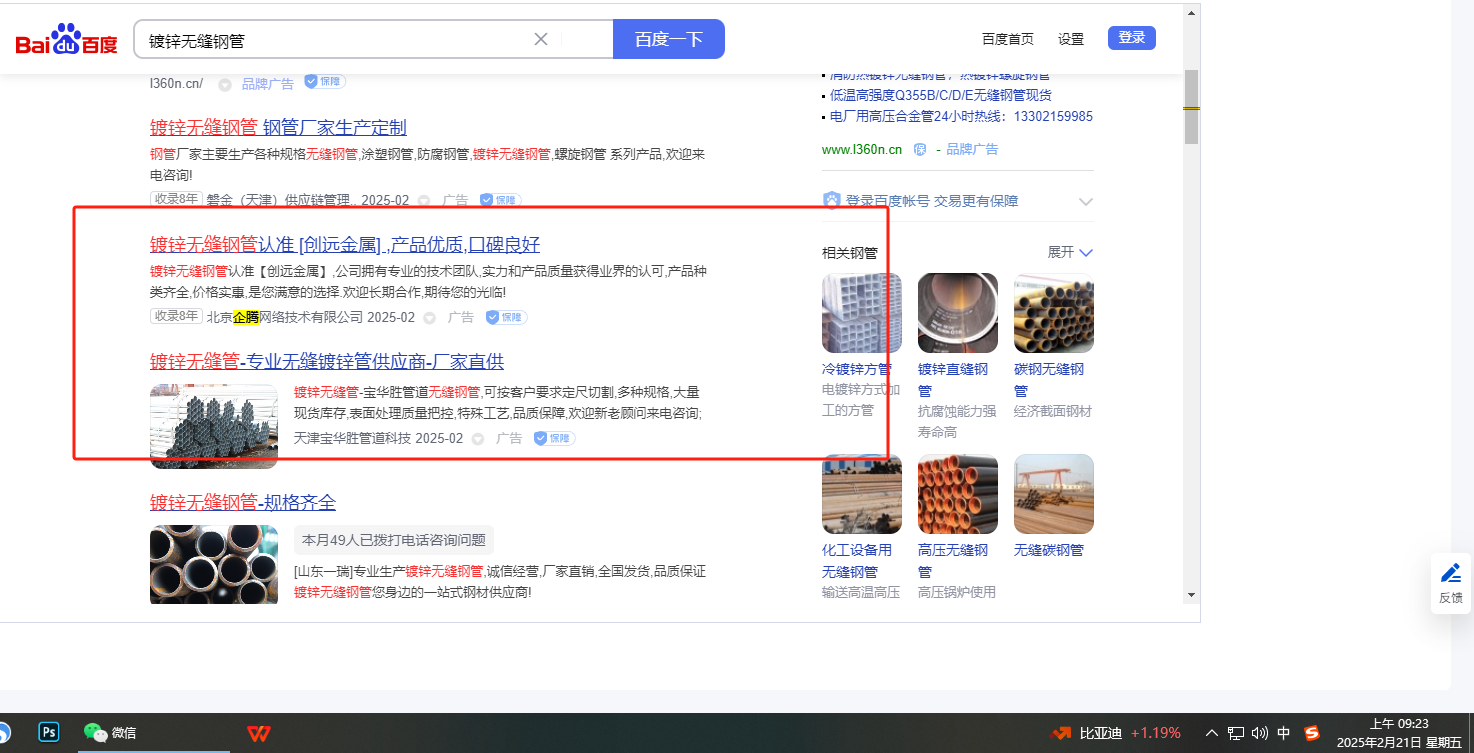
Task: Click the 比亚迪 stock widget in taskbar
Action: (x=1116, y=733)
